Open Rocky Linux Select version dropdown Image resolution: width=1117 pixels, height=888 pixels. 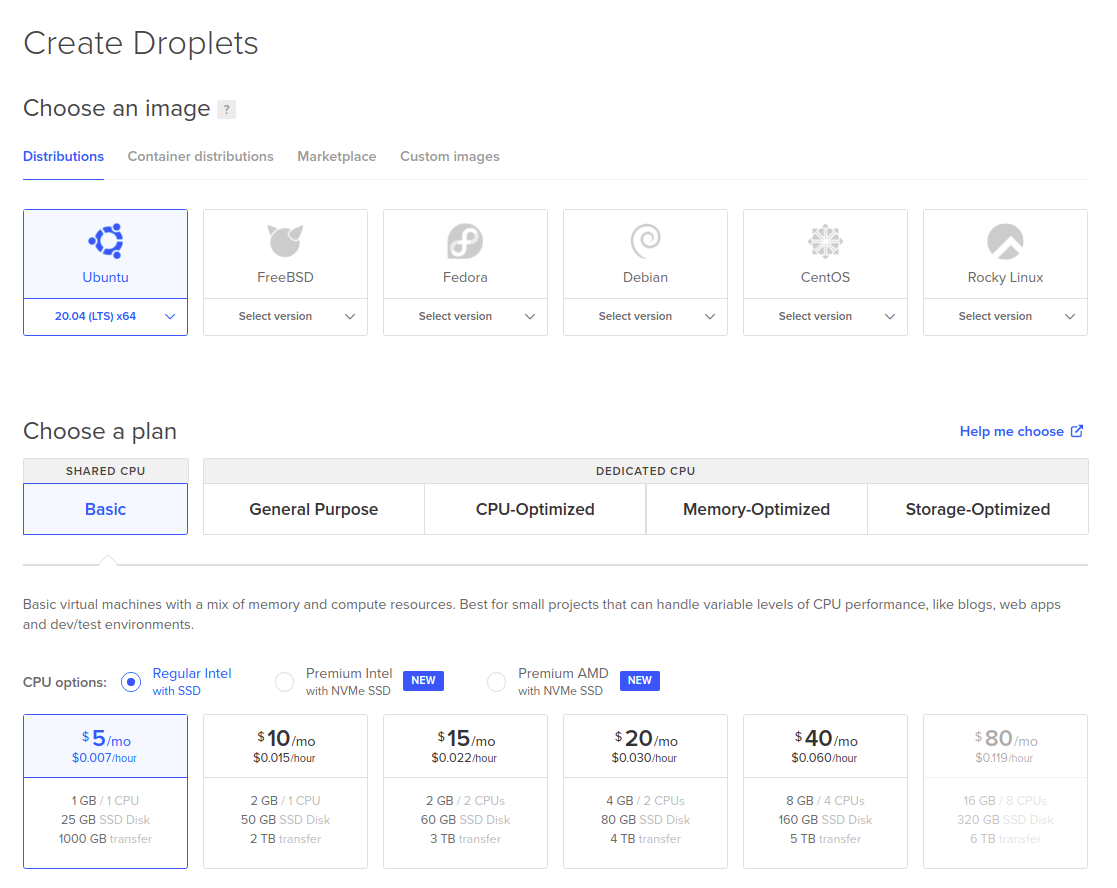coord(1005,316)
